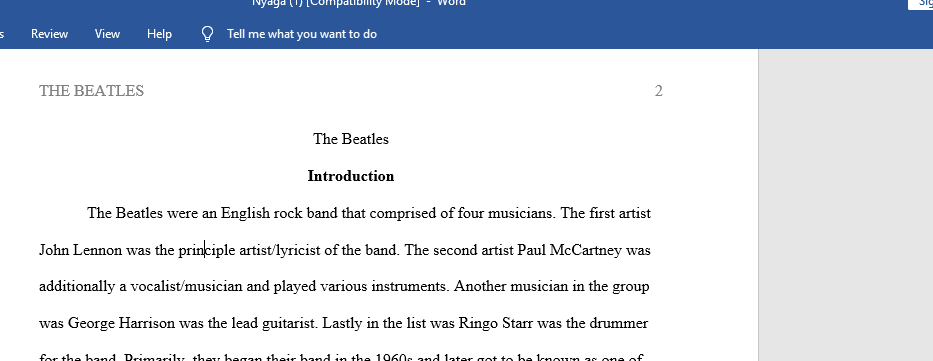Click the word 'vocalist/musician' in the text
This screenshot has width=933, height=361.
click(186, 287)
